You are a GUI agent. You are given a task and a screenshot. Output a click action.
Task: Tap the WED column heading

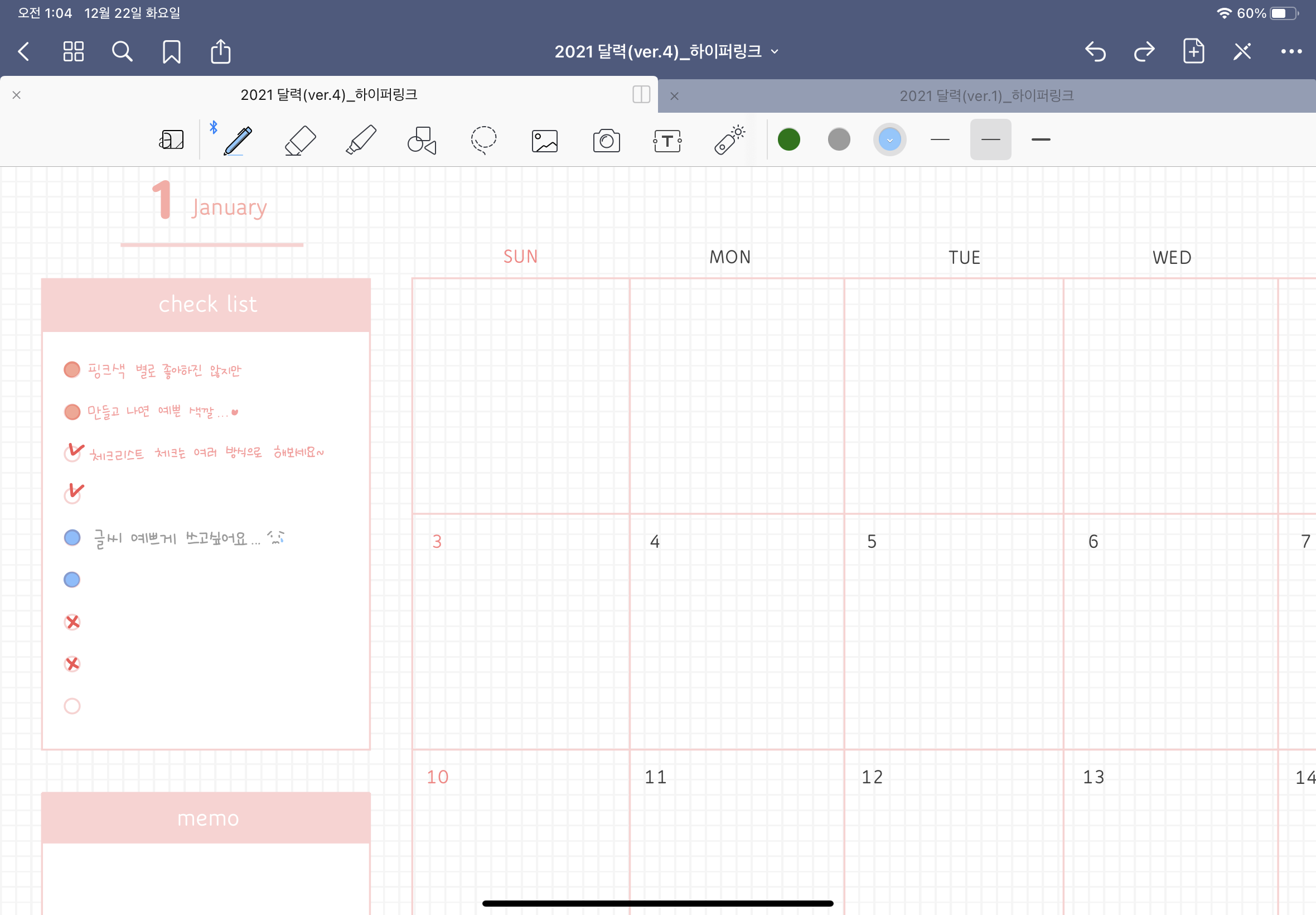click(x=1172, y=257)
